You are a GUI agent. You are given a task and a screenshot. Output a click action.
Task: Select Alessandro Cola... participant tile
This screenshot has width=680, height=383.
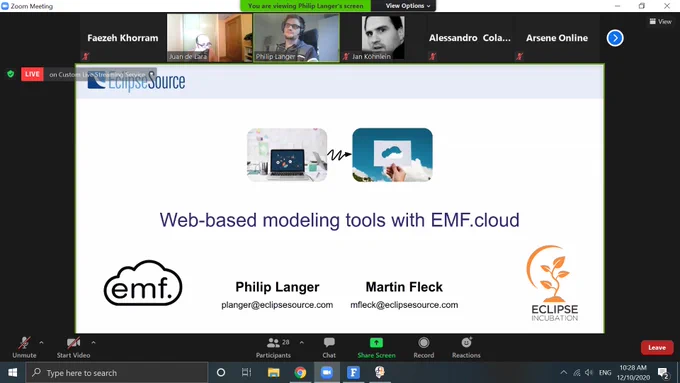(x=470, y=38)
